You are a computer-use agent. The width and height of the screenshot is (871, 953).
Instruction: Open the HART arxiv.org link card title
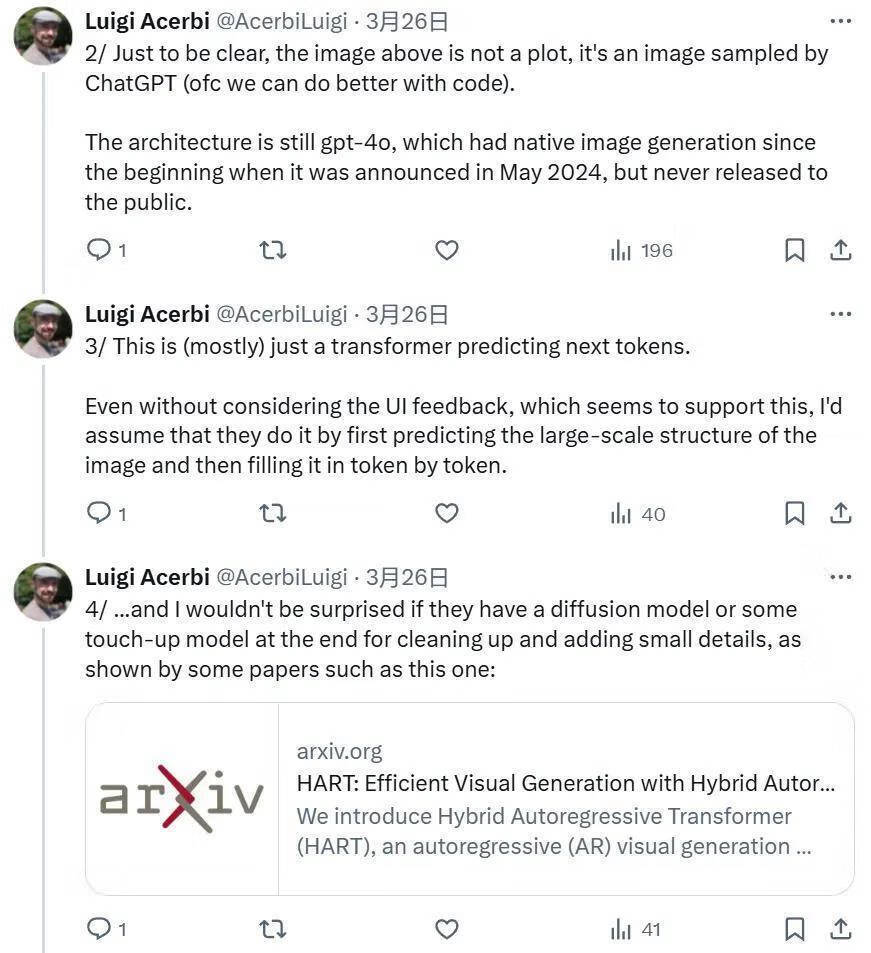click(x=565, y=783)
